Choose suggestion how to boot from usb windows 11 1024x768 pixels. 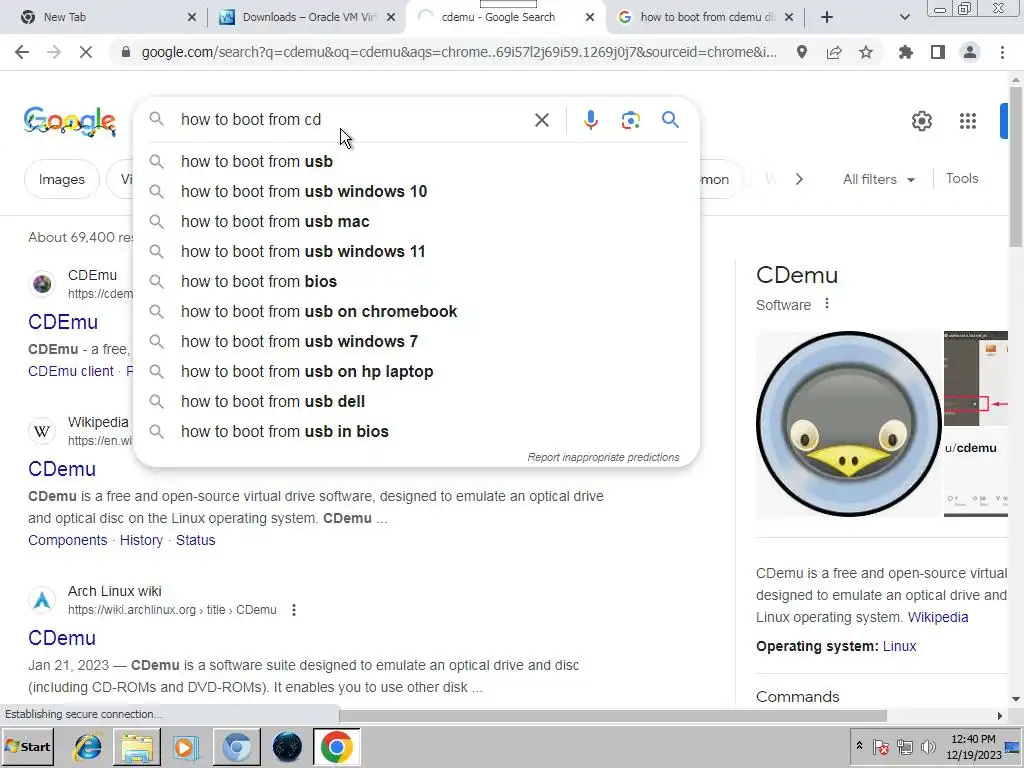pyautogui.click(x=415, y=251)
